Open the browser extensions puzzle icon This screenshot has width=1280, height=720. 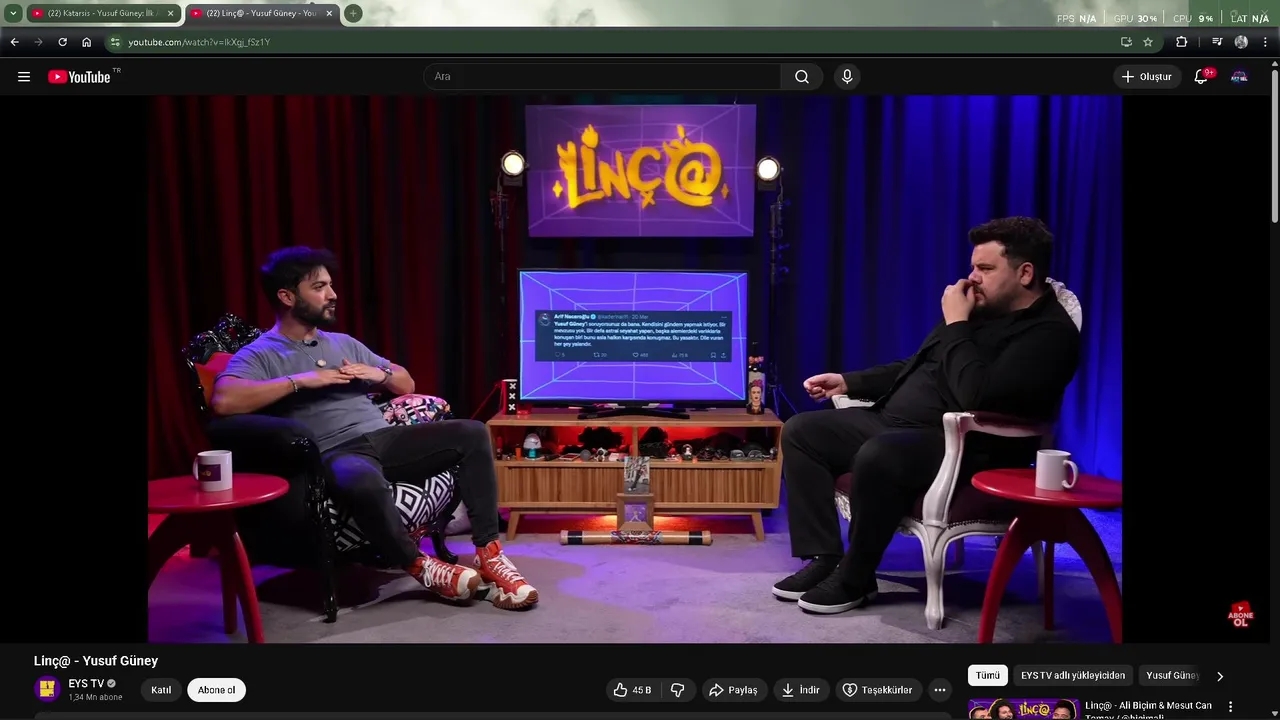(x=1181, y=42)
